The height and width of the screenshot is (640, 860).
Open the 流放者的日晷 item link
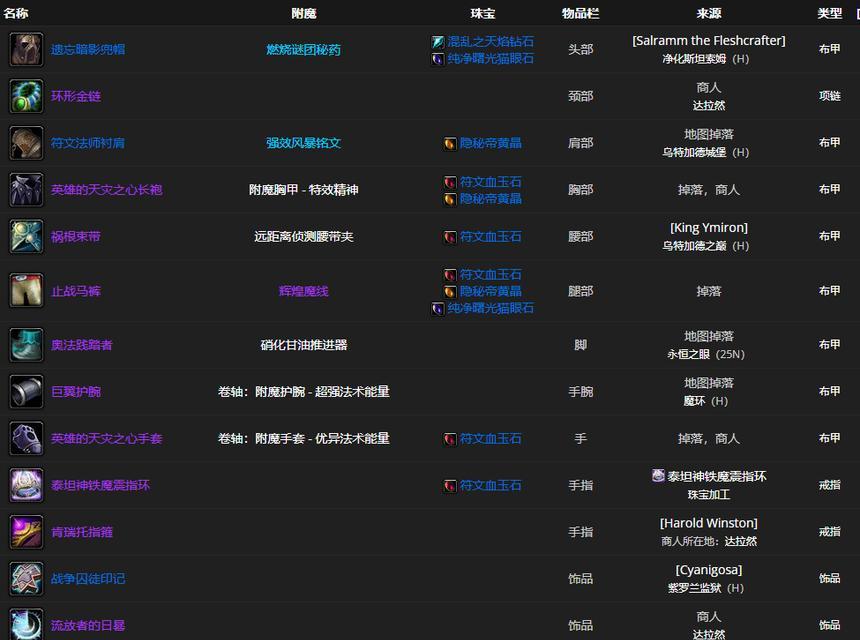click(x=88, y=625)
